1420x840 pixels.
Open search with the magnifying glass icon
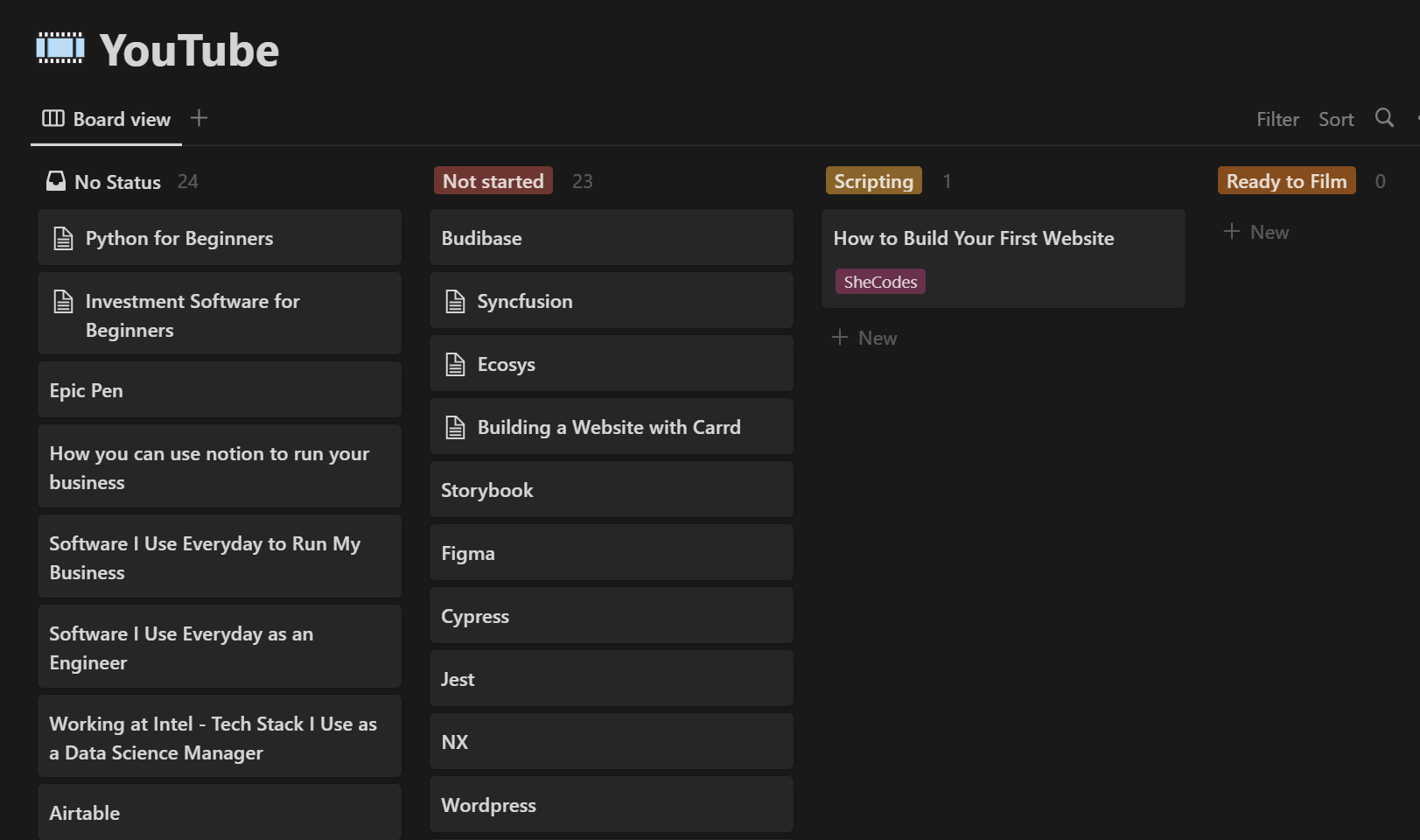click(1384, 118)
